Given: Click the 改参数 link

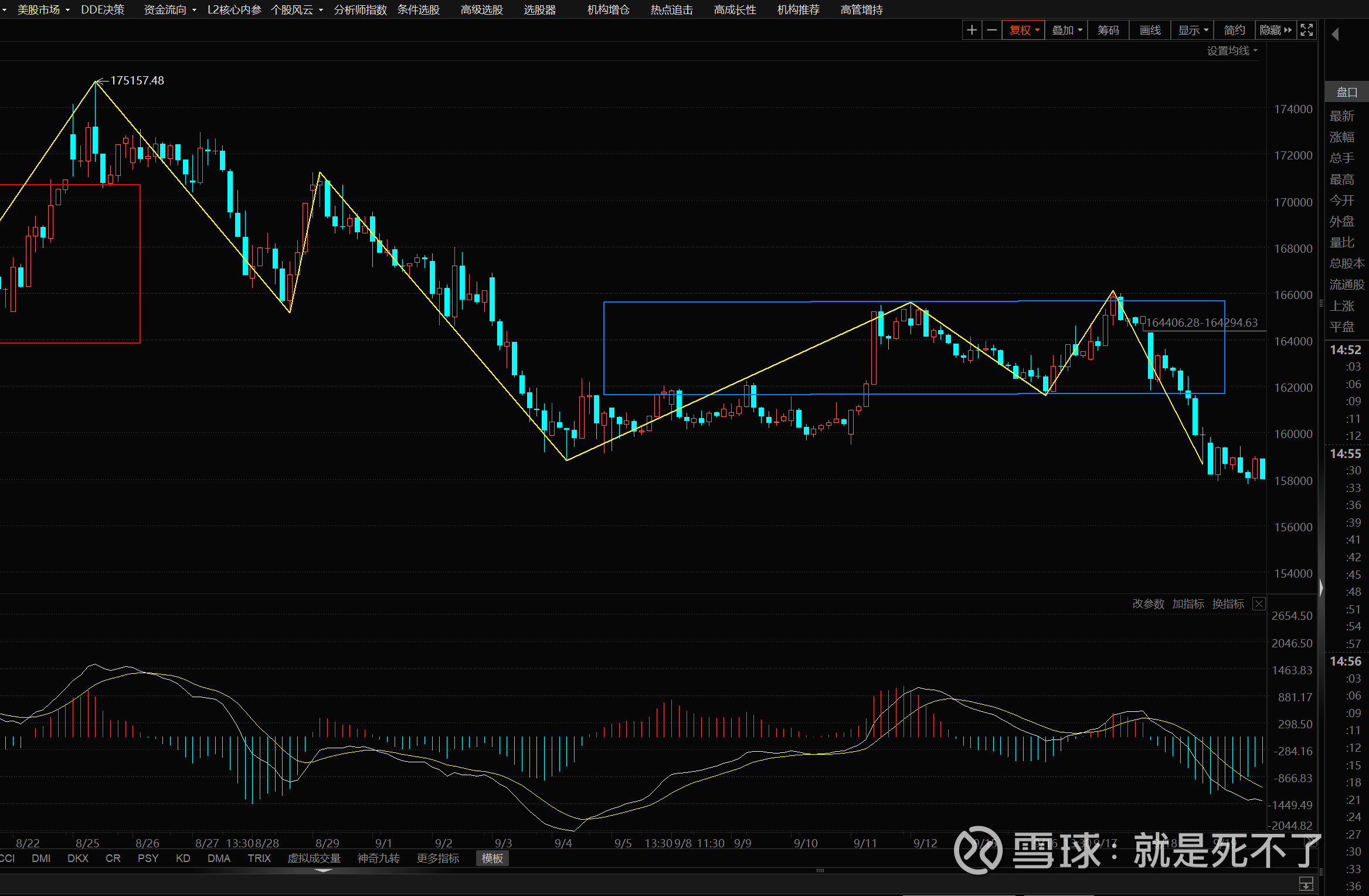Looking at the screenshot, I should click(x=1148, y=604).
